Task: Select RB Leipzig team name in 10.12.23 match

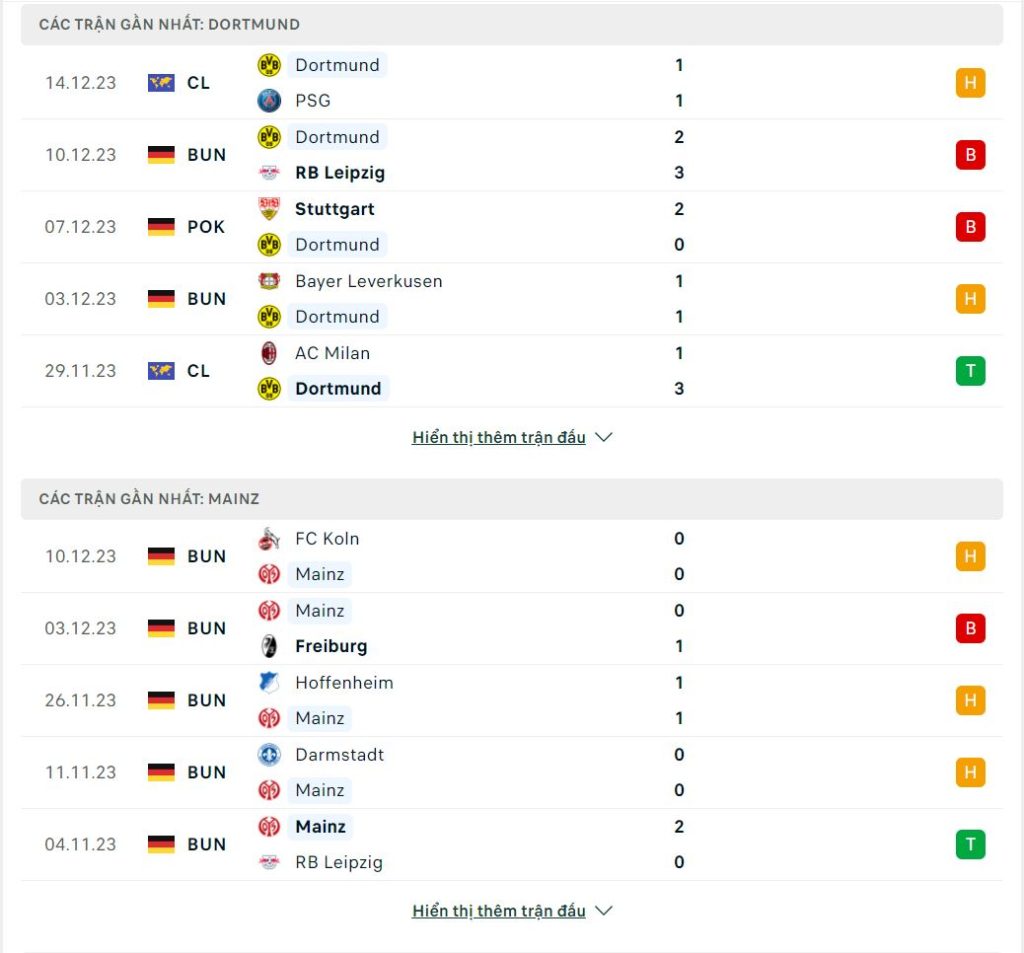Action: [x=340, y=172]
